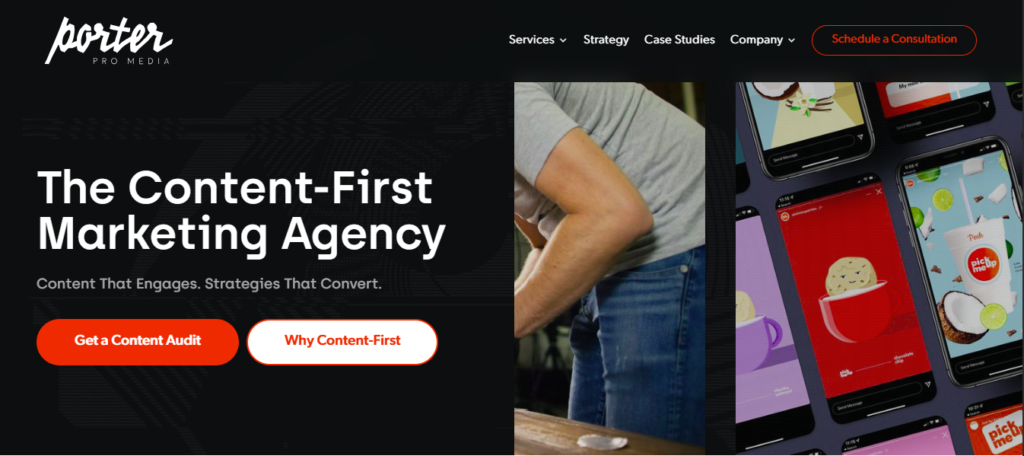Click the main headline Content-First Marketing Agency

(241, 211)
